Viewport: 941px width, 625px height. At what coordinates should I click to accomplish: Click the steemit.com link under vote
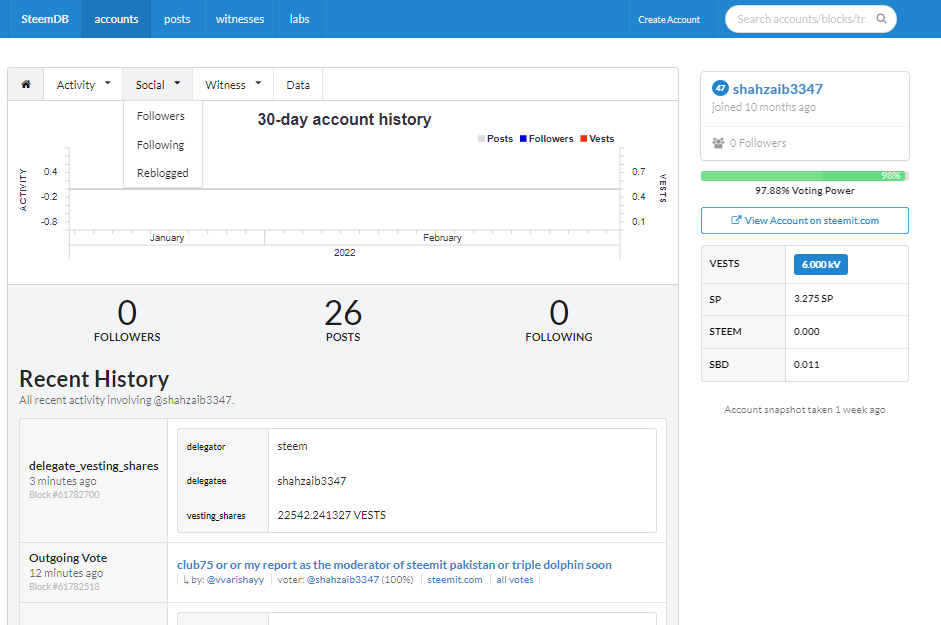coord(455,580)
